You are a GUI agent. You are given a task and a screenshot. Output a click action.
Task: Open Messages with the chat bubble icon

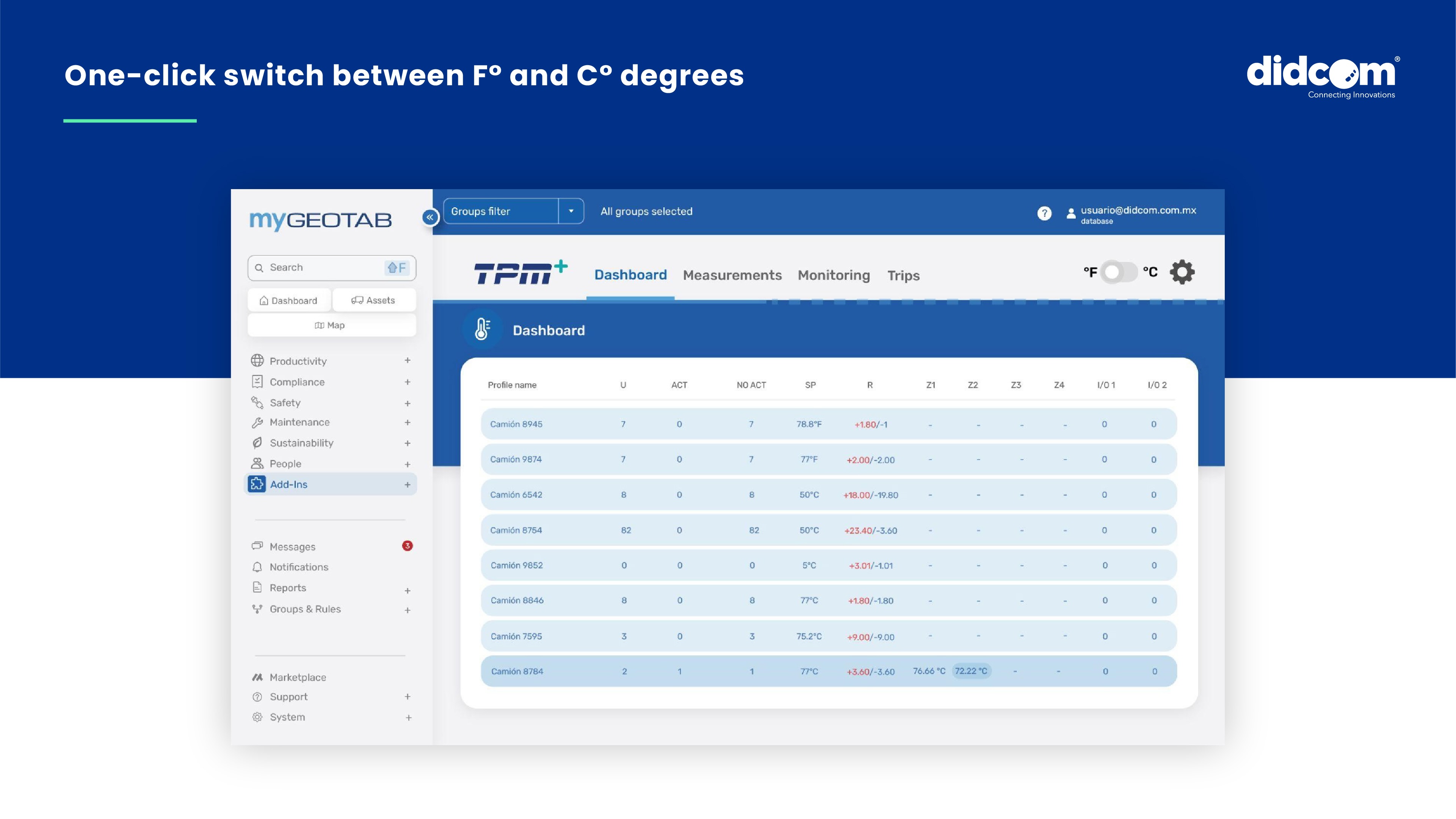257,547
